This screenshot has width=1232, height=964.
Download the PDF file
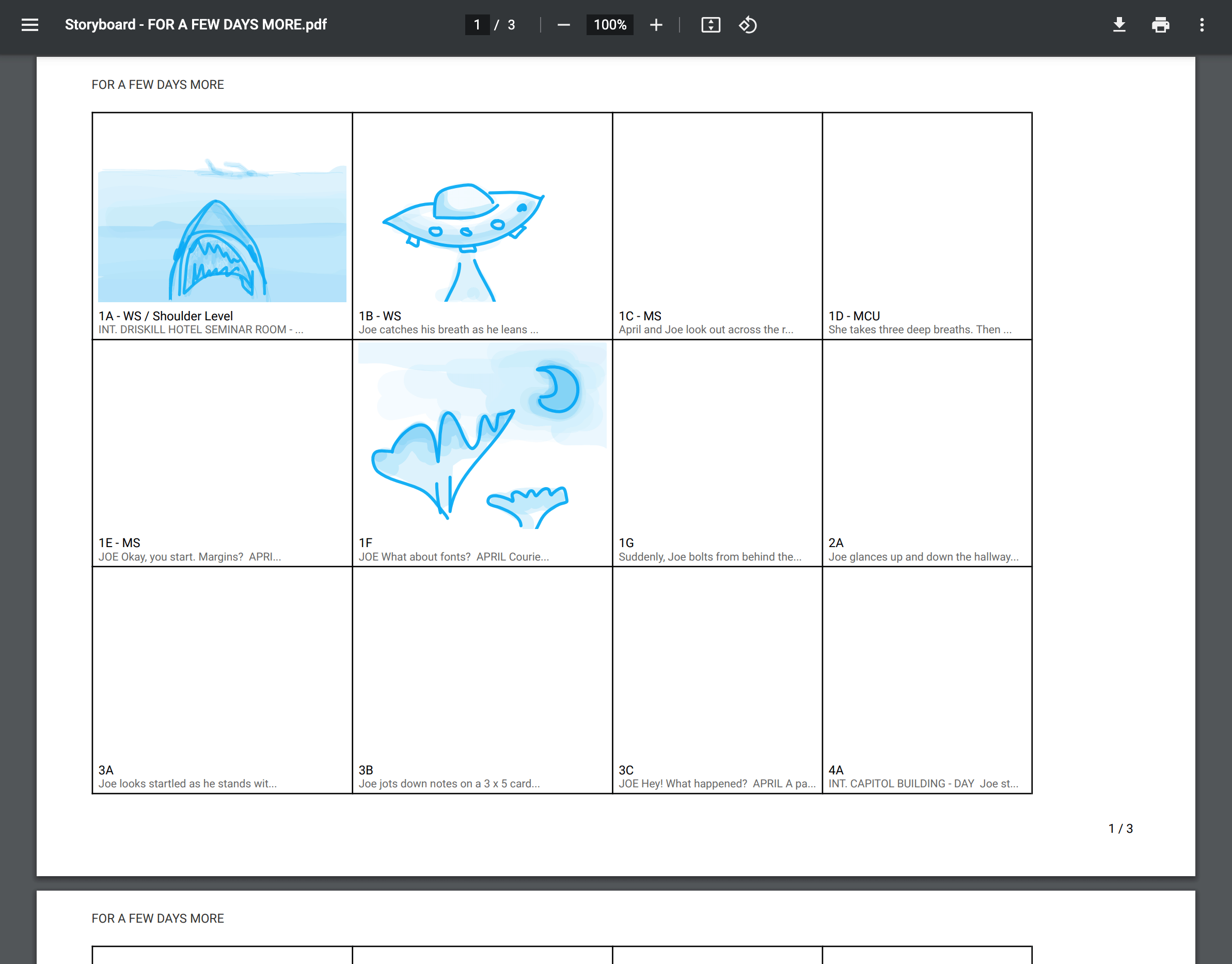(x=1119, y=25)
